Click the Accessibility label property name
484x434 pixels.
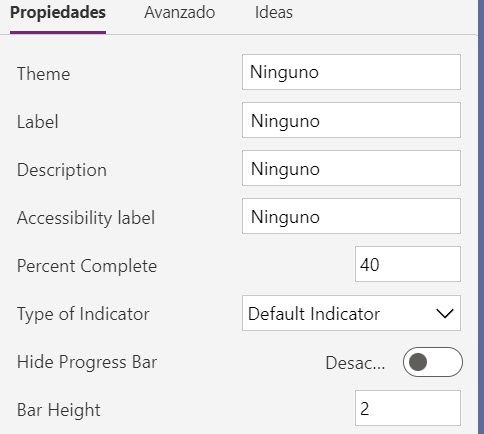(x=86, y=218)
